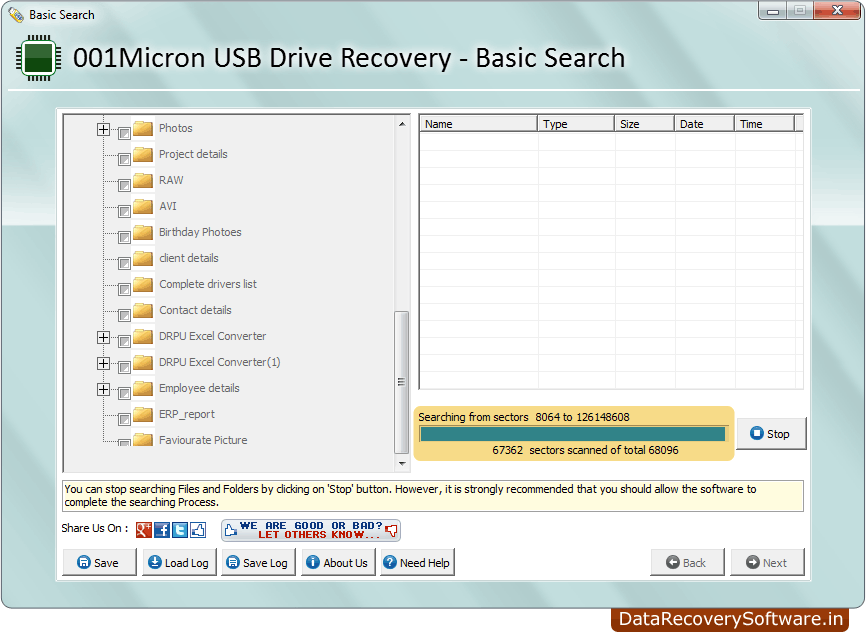Click the Save Log button

[258, 562]
